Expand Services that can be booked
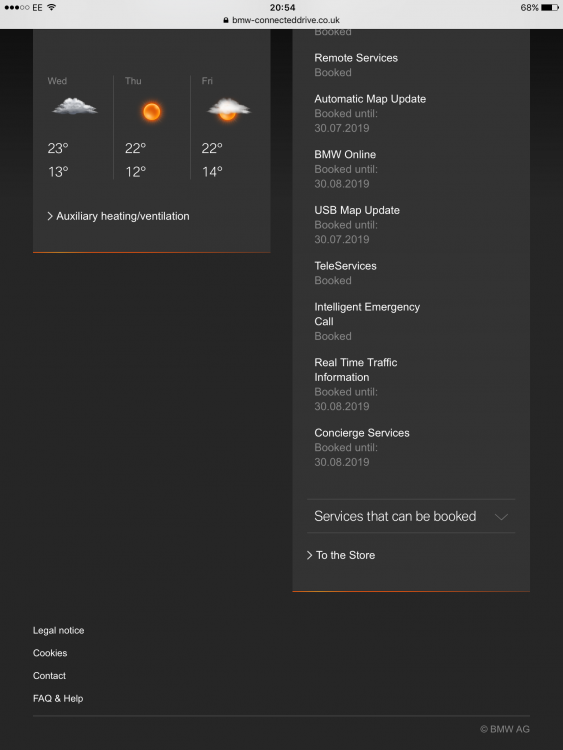This screenshot has width=563, height=750. coord(411,516)
